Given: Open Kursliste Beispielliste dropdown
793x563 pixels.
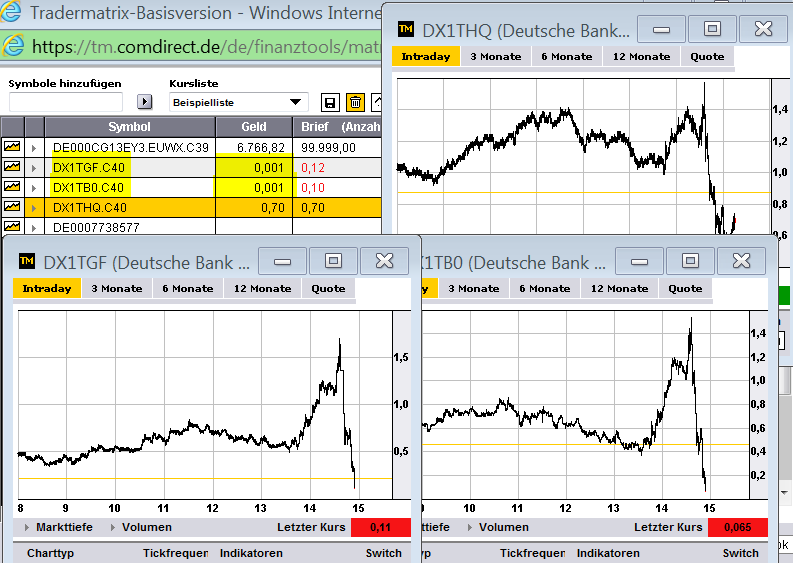Looking at the screenshot, I should coord(239,102).
